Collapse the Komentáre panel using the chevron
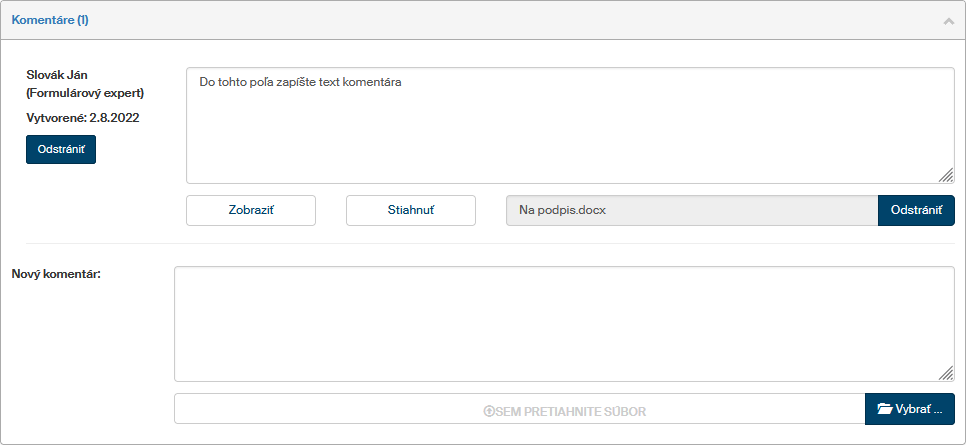This screenshot has height=445, width=966. pyautogui.click(x=948, y=20)
